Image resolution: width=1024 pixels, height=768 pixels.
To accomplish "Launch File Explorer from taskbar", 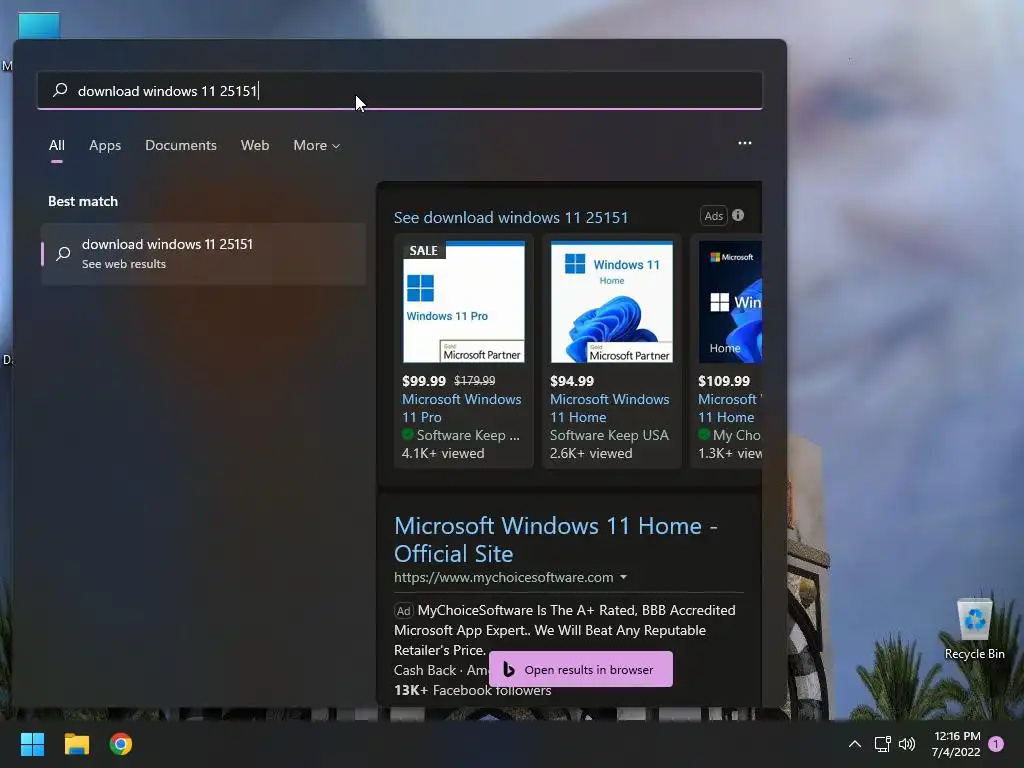I will click(76, 744).
